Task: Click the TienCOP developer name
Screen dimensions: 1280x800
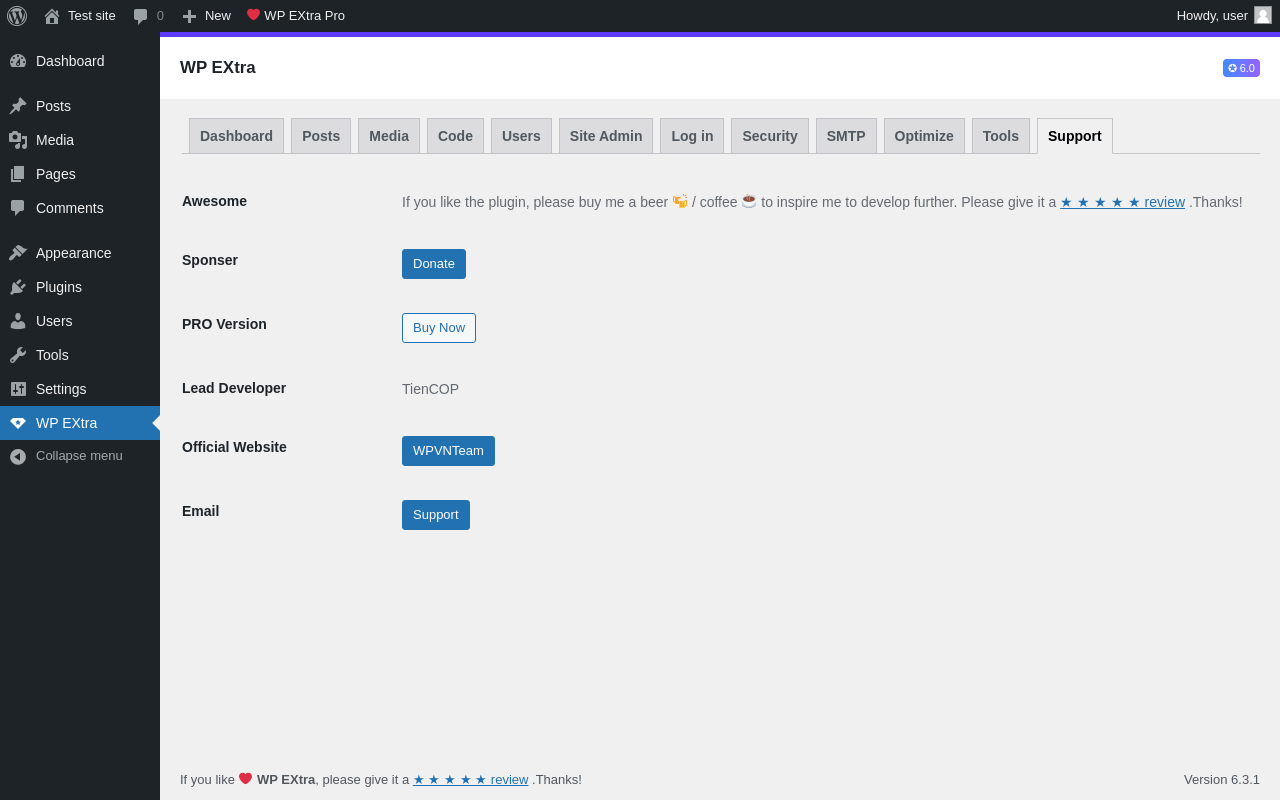Action: coord(430,389)
